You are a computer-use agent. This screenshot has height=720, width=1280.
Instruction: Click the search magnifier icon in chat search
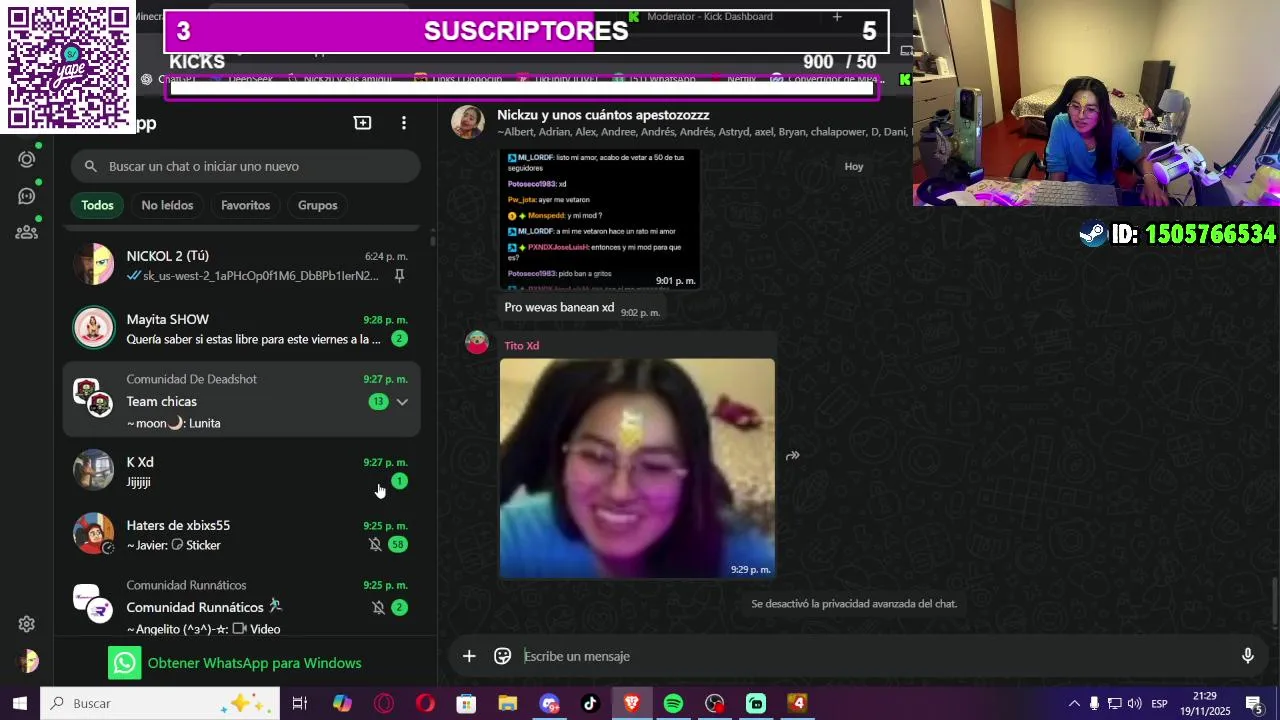91,166
